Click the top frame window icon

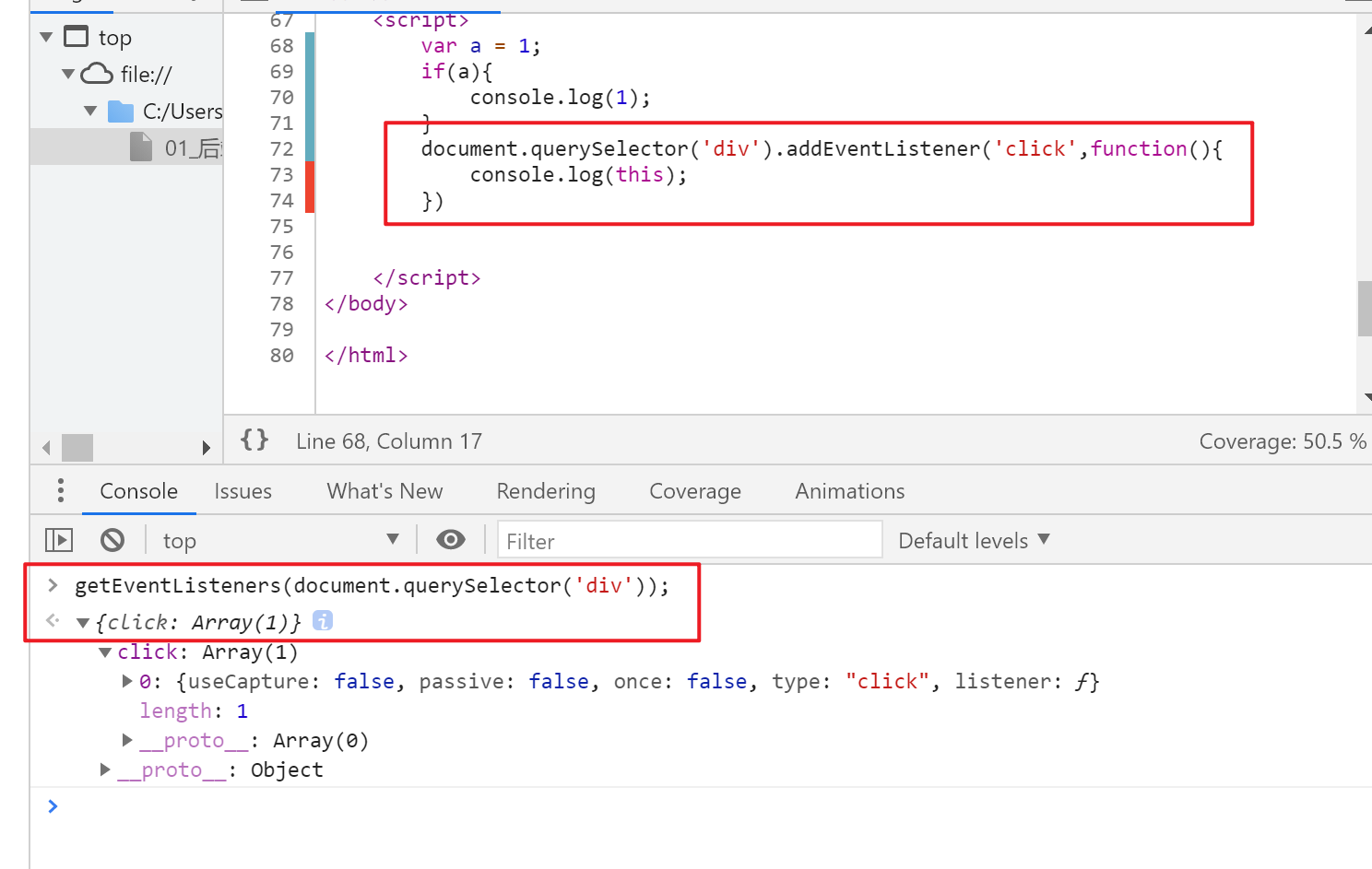(77, 37)
